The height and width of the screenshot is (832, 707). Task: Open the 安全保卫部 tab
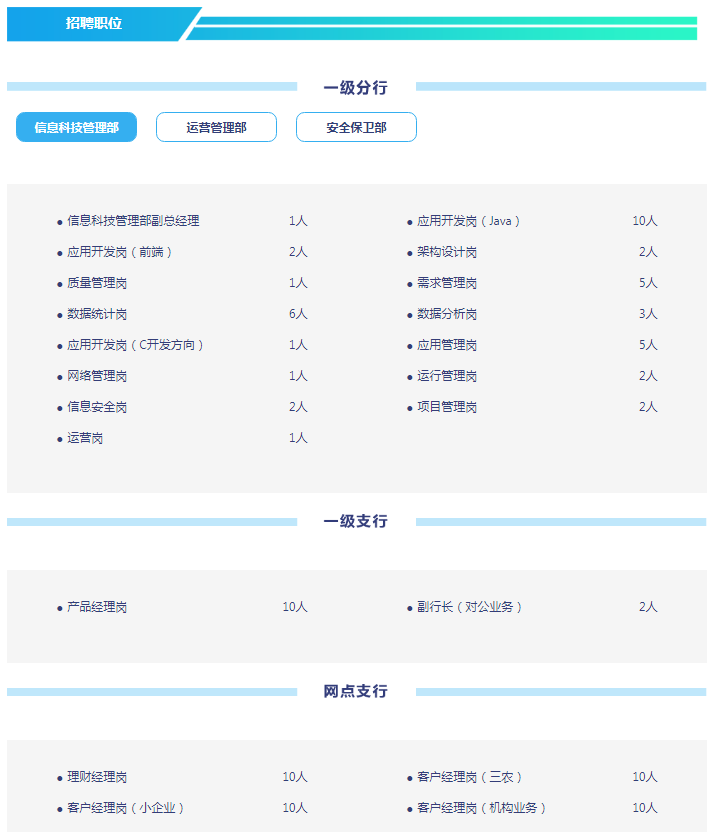coord(356,127)
